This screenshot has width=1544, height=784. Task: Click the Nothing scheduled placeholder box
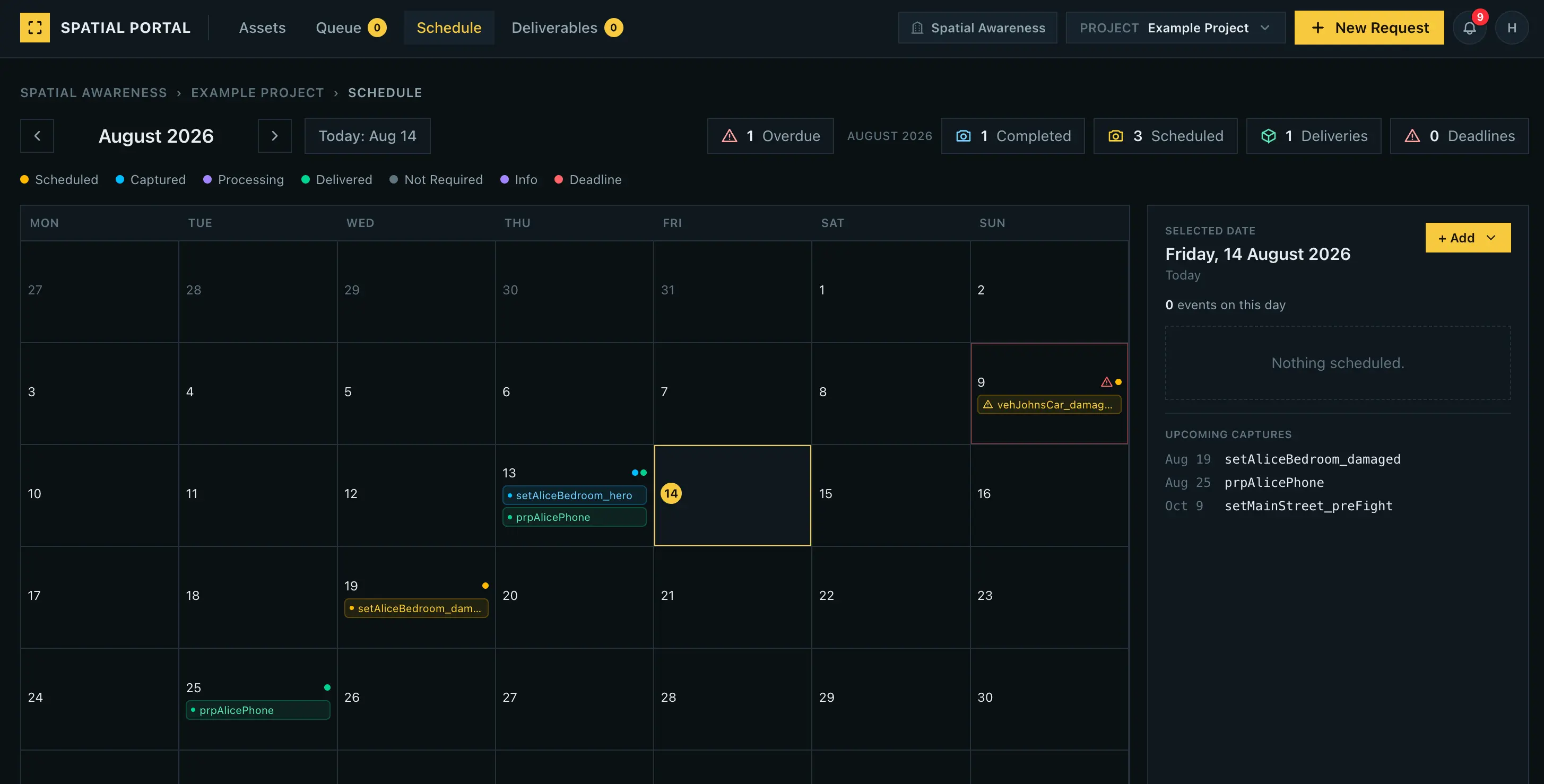click(x=1338, y=363)
